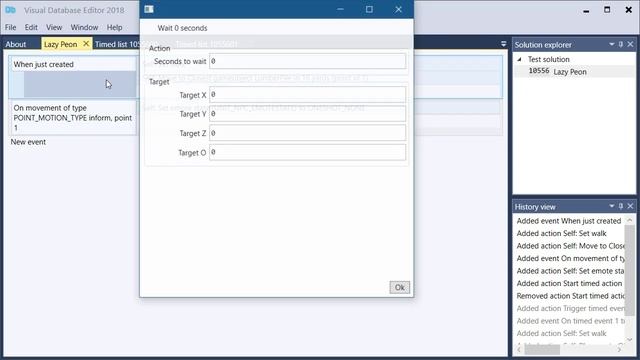Switch to the About tab
Viewport: 640px width, 360px height.
pyautogui.click(x=16, y=44)
